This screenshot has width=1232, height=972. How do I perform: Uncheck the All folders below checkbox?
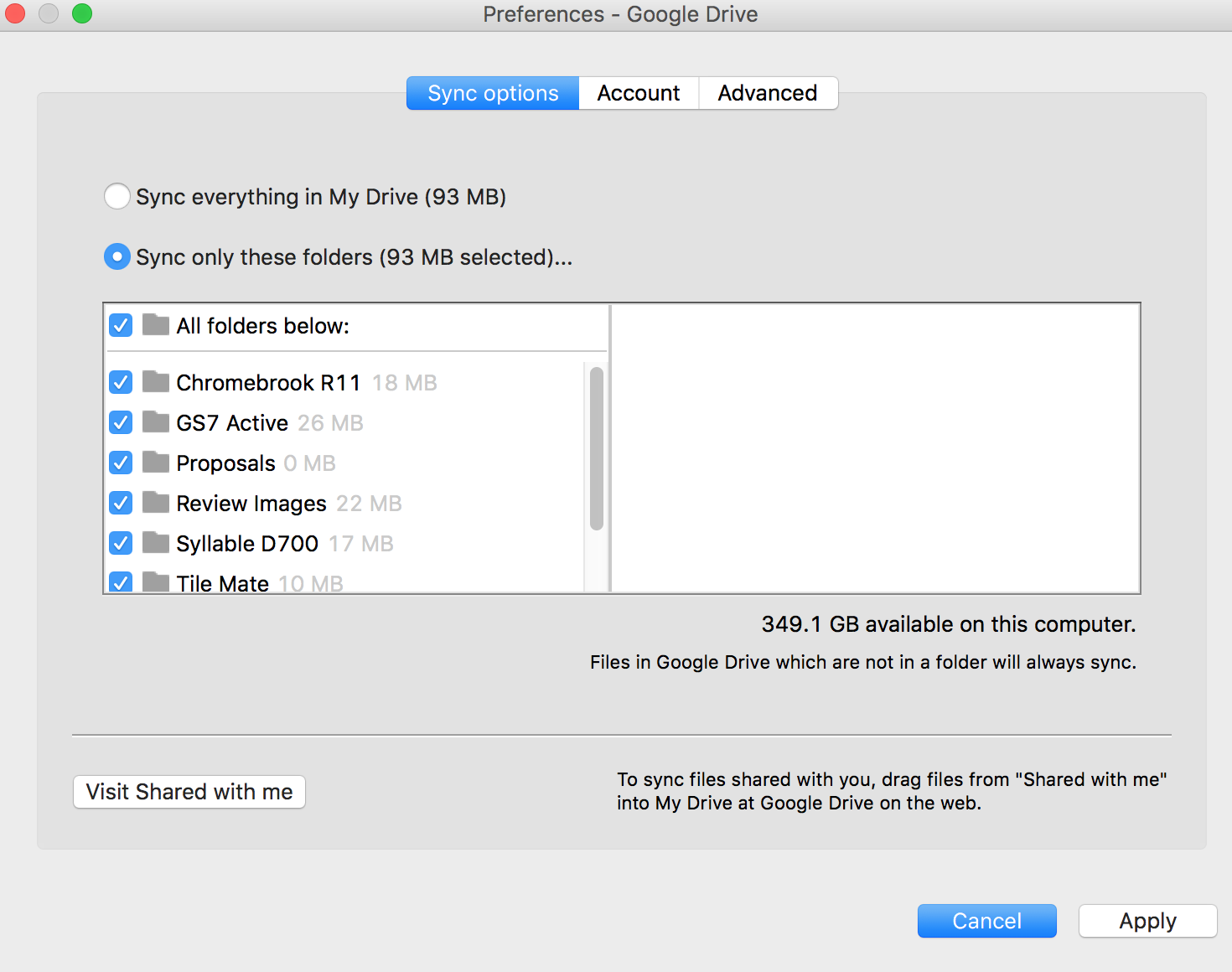[121, 325]
